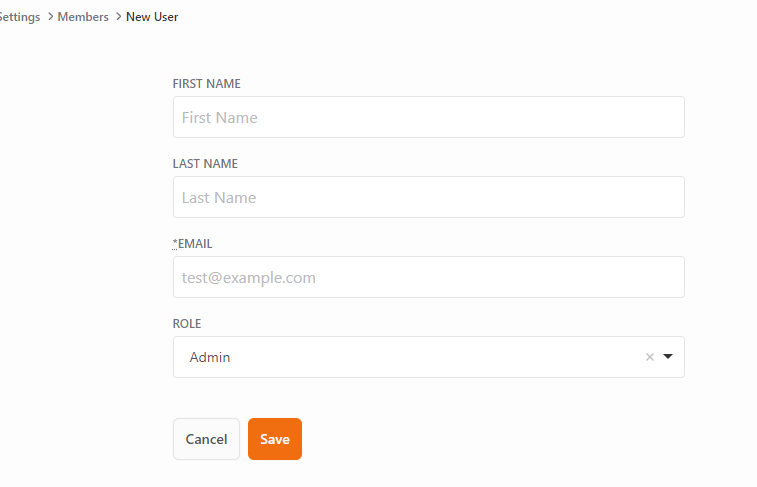Go back to the Settings breadcrumb

(x=19, y=17)
